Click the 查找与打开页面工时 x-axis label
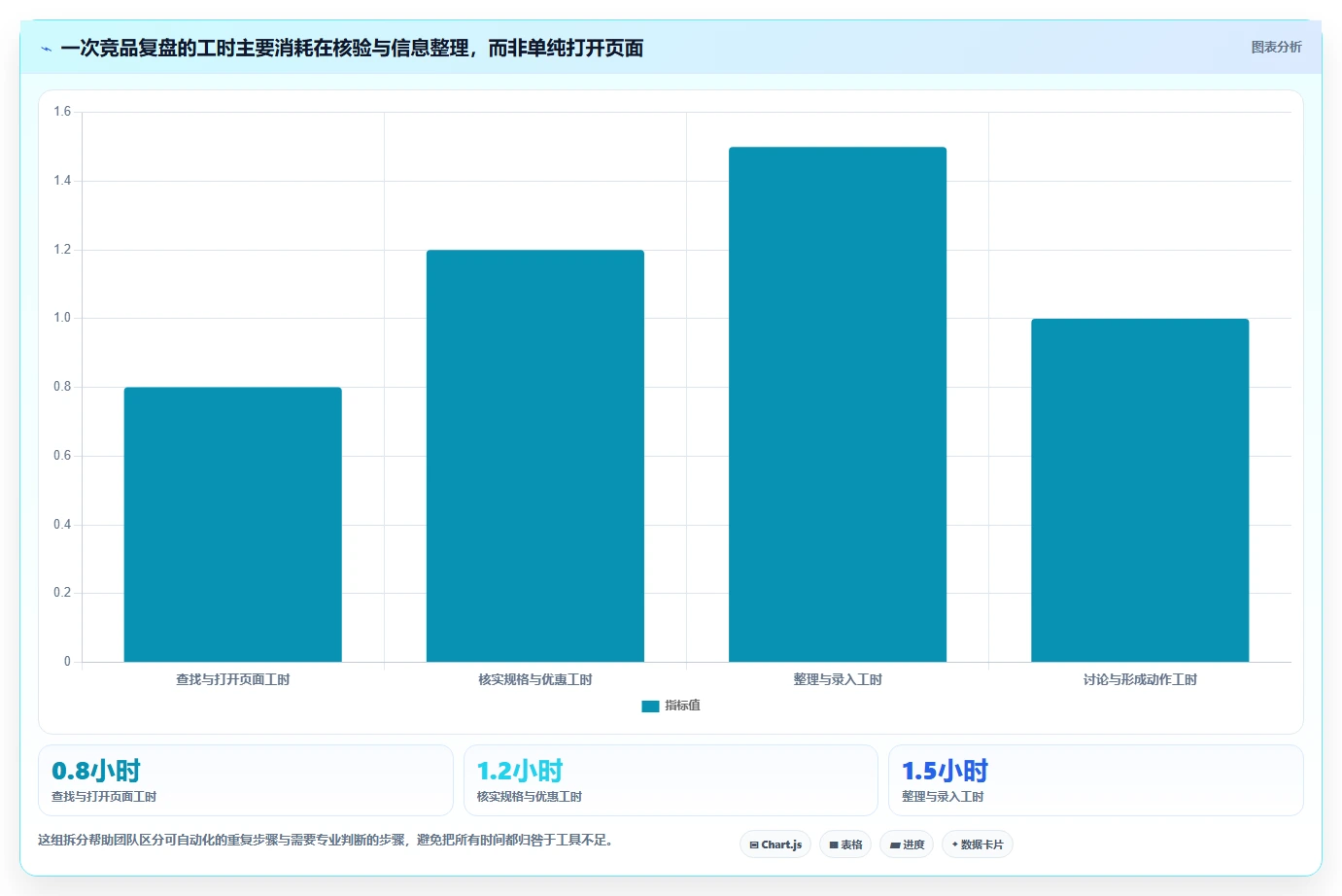The width and height of the screenshot is (1342, 896). [x=232, y=679]
